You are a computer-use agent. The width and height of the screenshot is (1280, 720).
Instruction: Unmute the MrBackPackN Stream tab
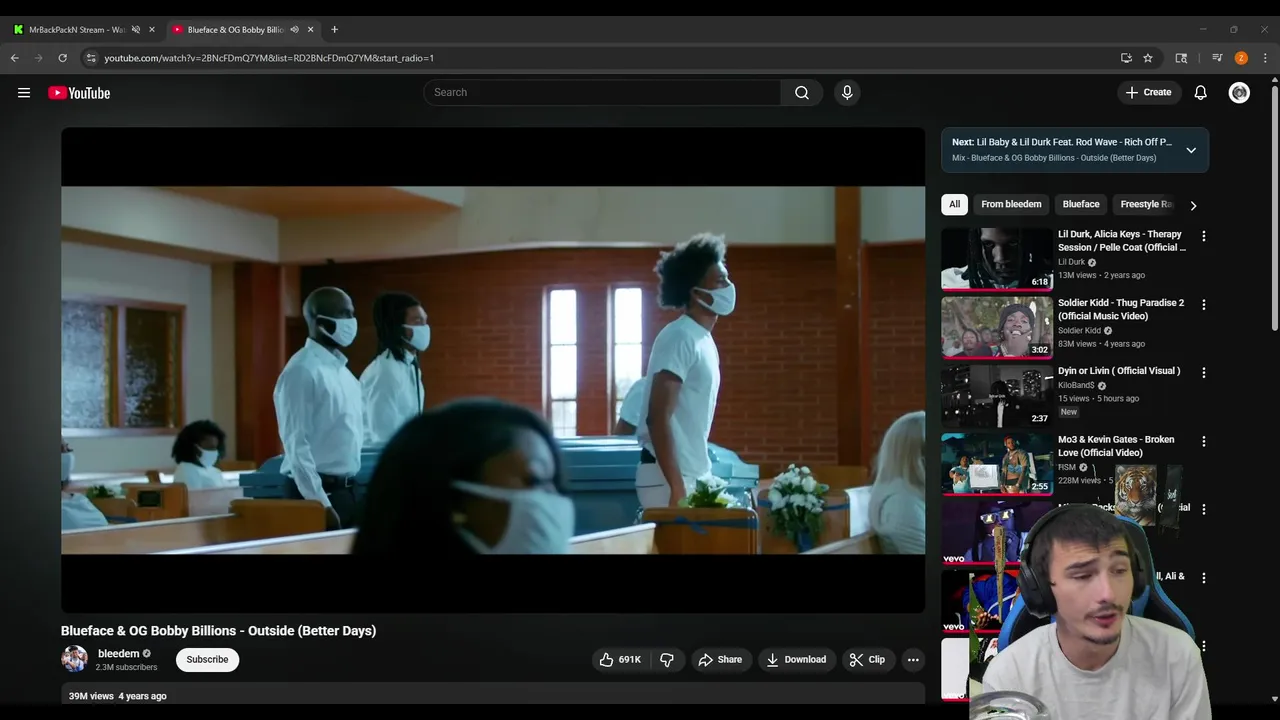click(x=136, y=30)
